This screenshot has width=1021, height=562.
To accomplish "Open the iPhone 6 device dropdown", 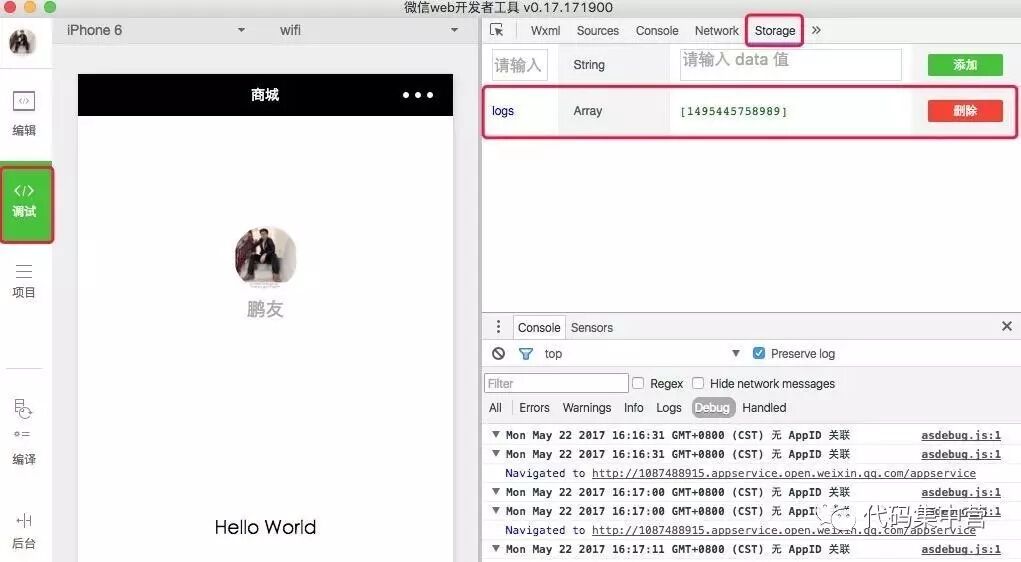I will [x=156, y=30].
